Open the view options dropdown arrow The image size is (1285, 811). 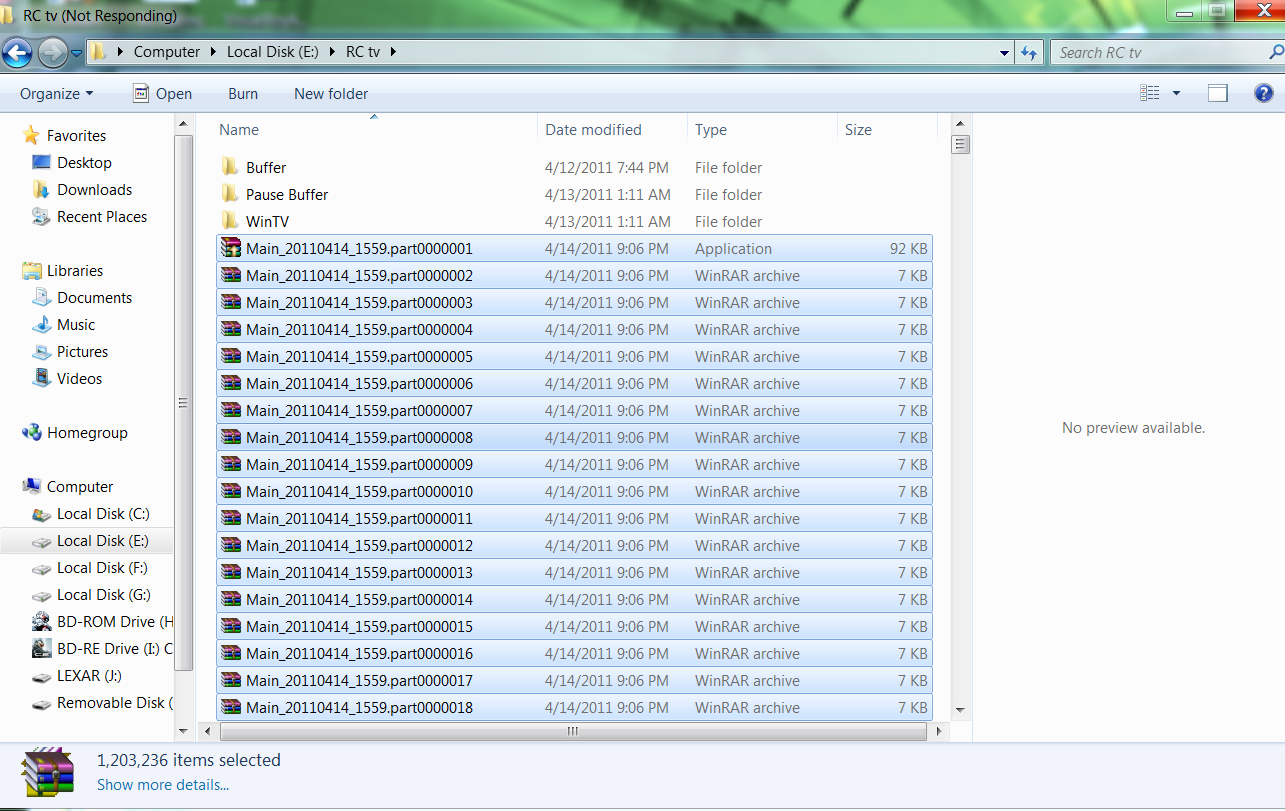1176,93
